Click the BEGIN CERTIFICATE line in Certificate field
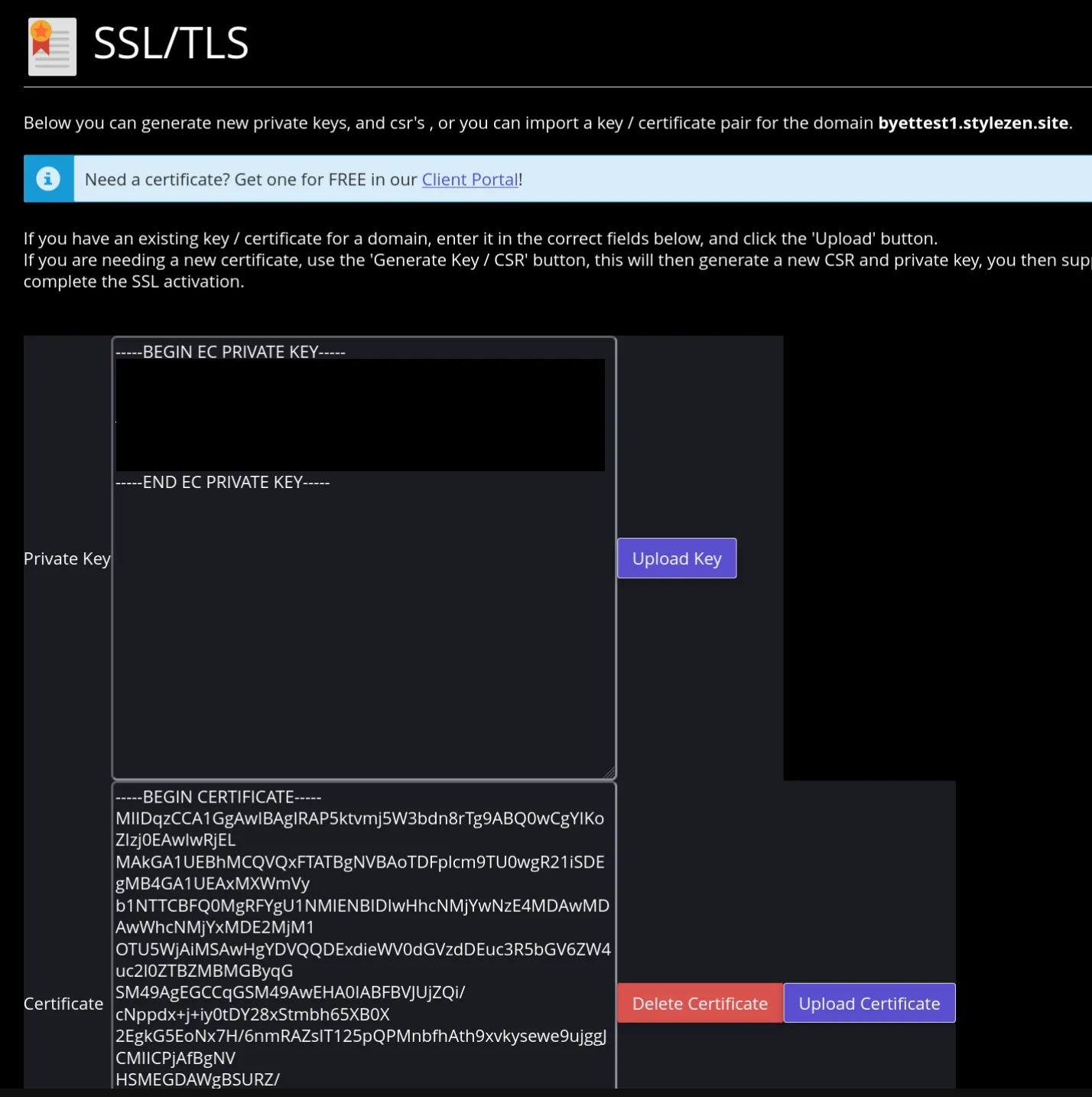This screenshot has width=1092, height=1097. click(x=219, y=797)
